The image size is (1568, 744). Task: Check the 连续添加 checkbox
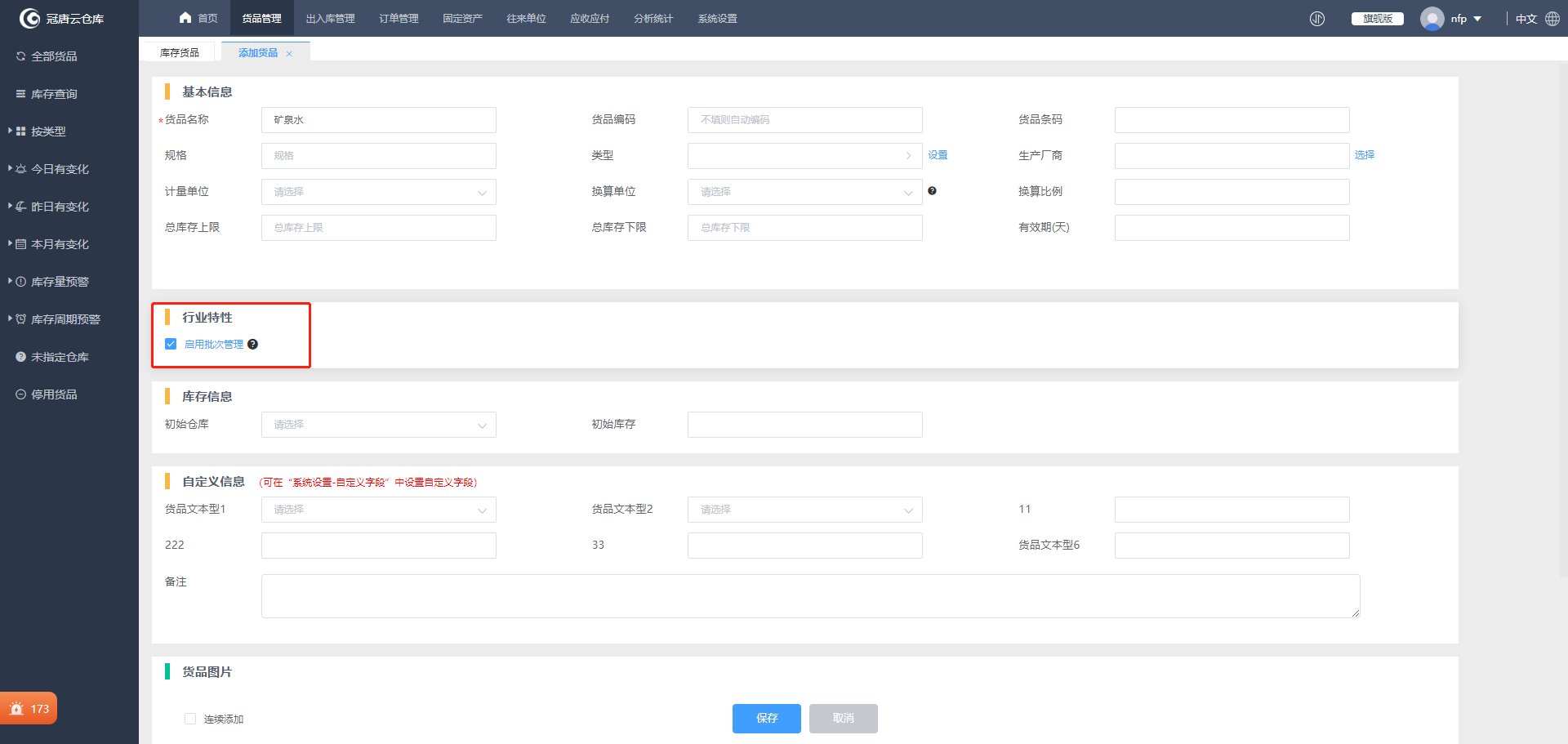[190, 719]
